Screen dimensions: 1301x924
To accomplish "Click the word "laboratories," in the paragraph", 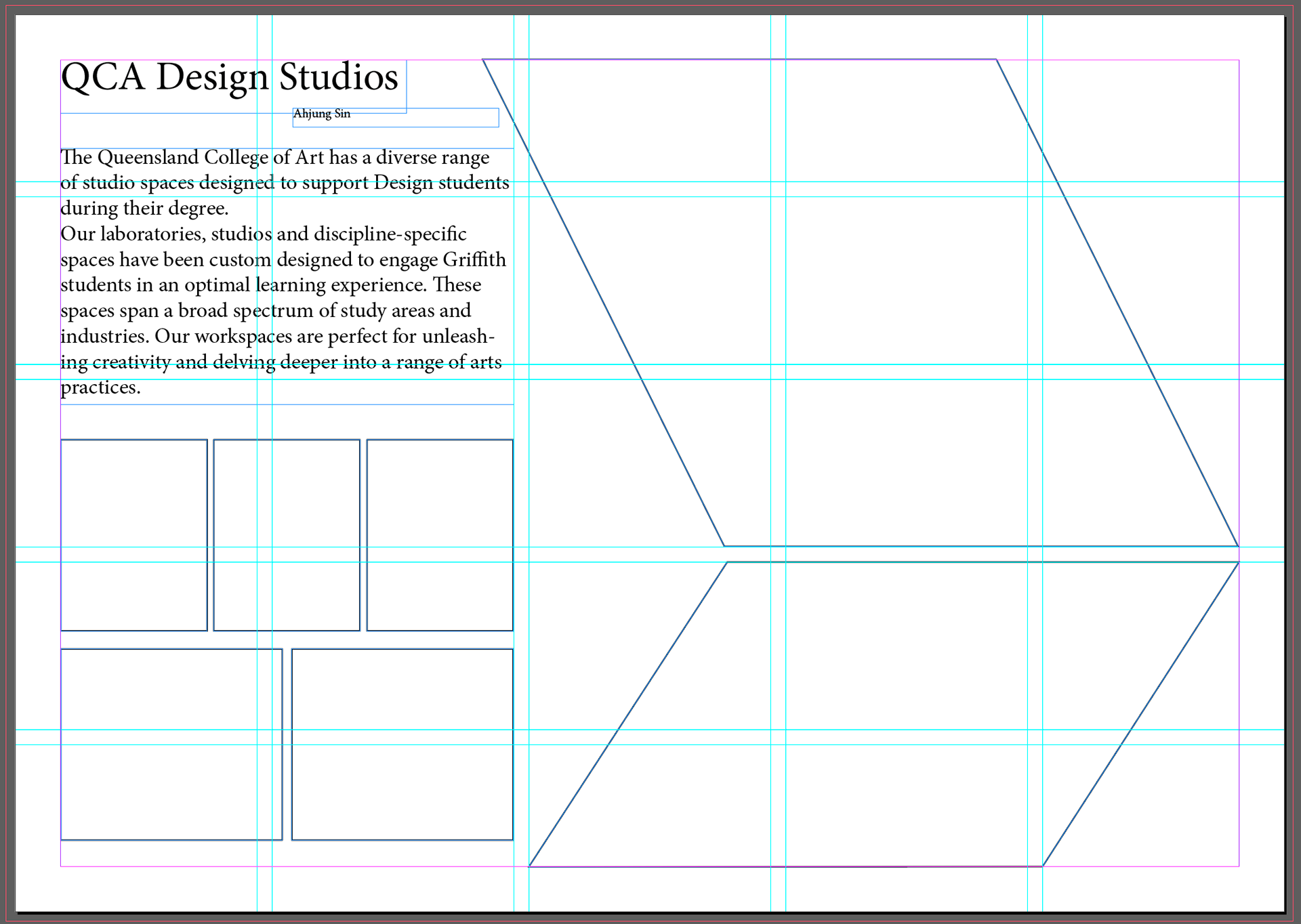I will [152, 234].
